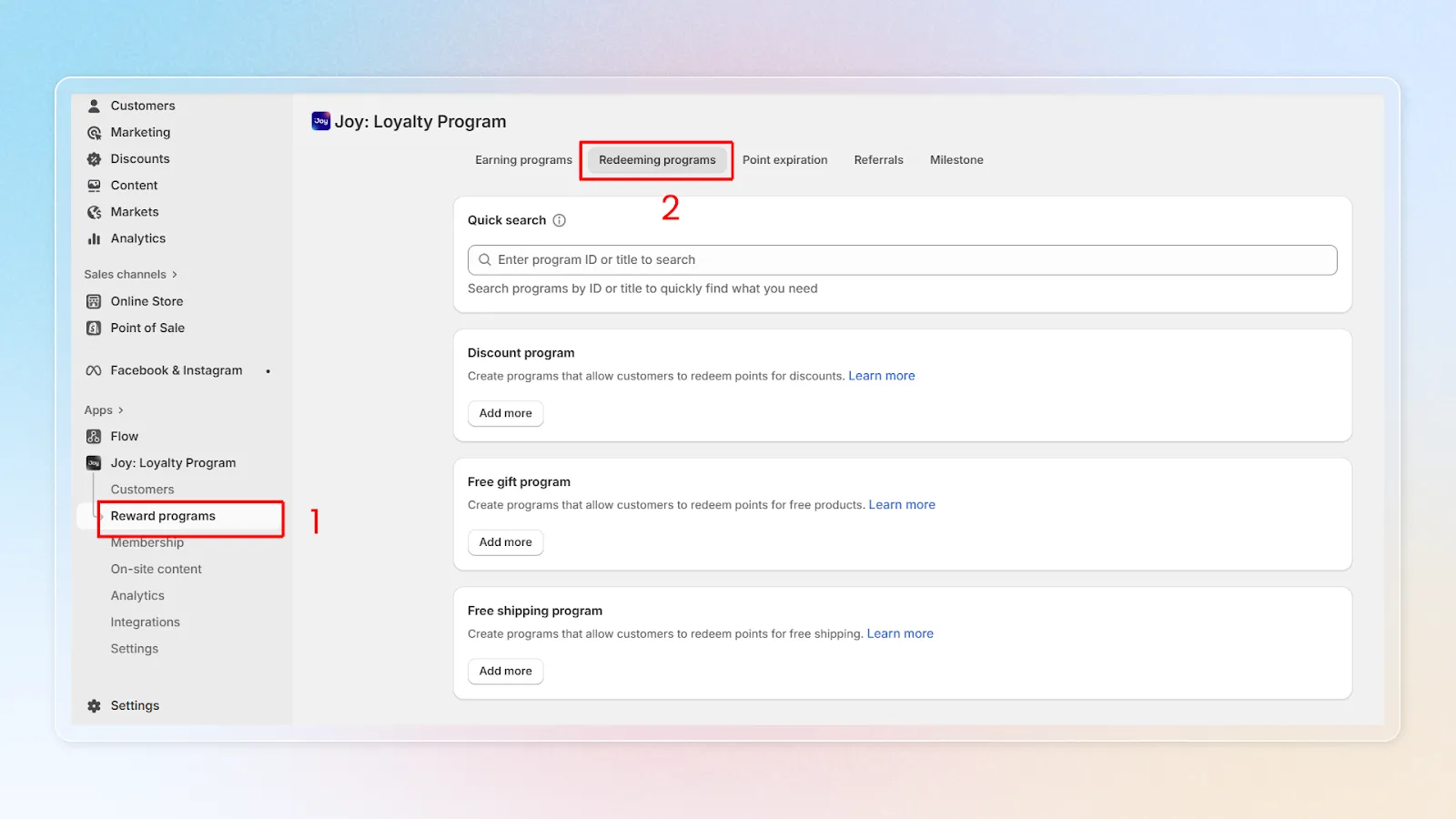Click the Flow app icon
The height and width of the screenshot is (819, 1456).
pos(94,437)
